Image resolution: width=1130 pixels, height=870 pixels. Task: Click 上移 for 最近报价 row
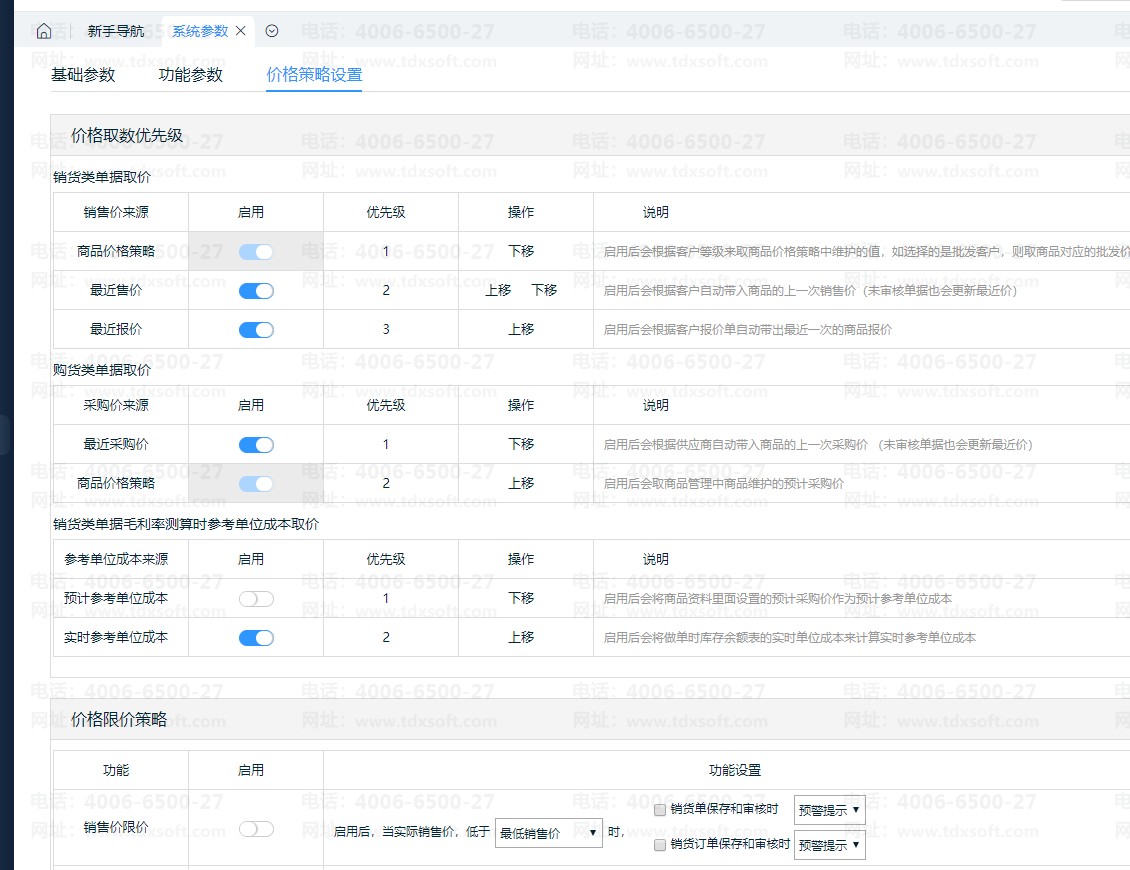(x=521, y=329)
